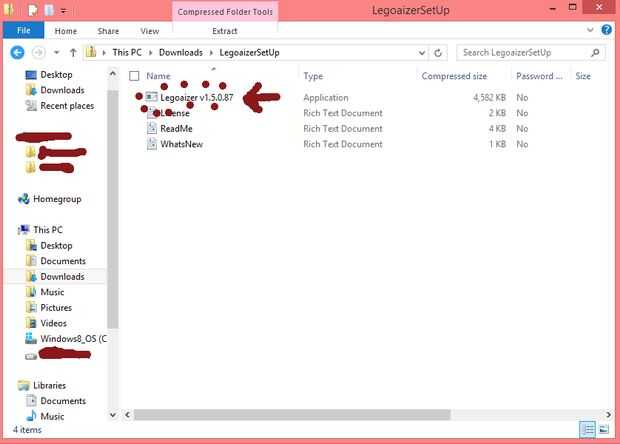Viewport: 620px width, 444px height.
Task: Select Documents under This PC
Action: pos(63,261)
